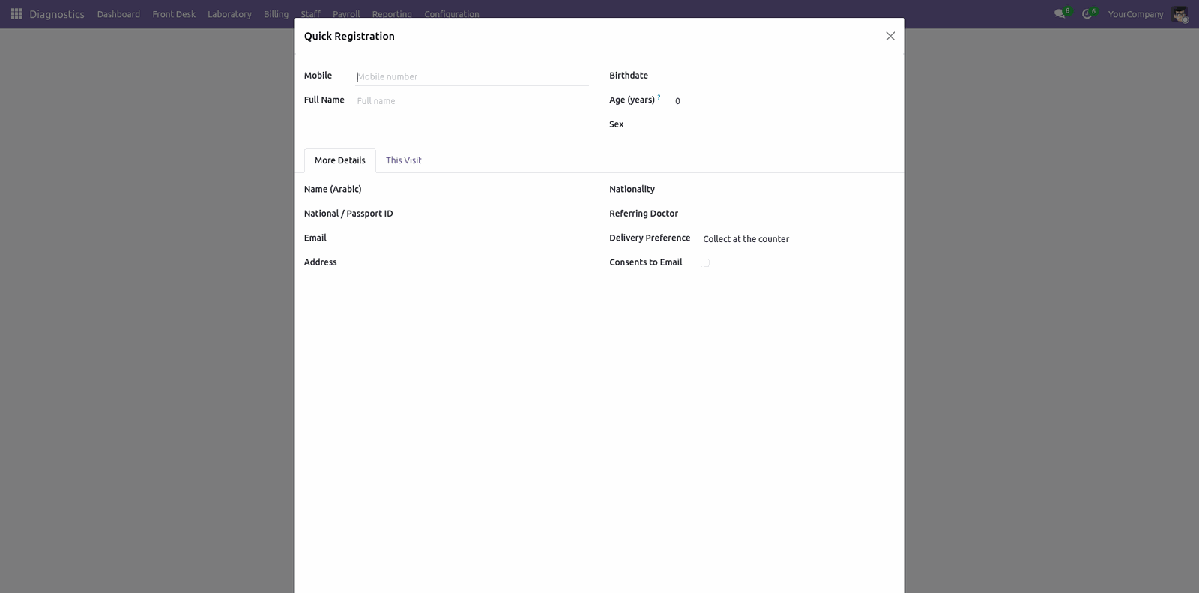Focus the Mobile number input field
Screen dimensions: 1199x593
pos(472,77)
